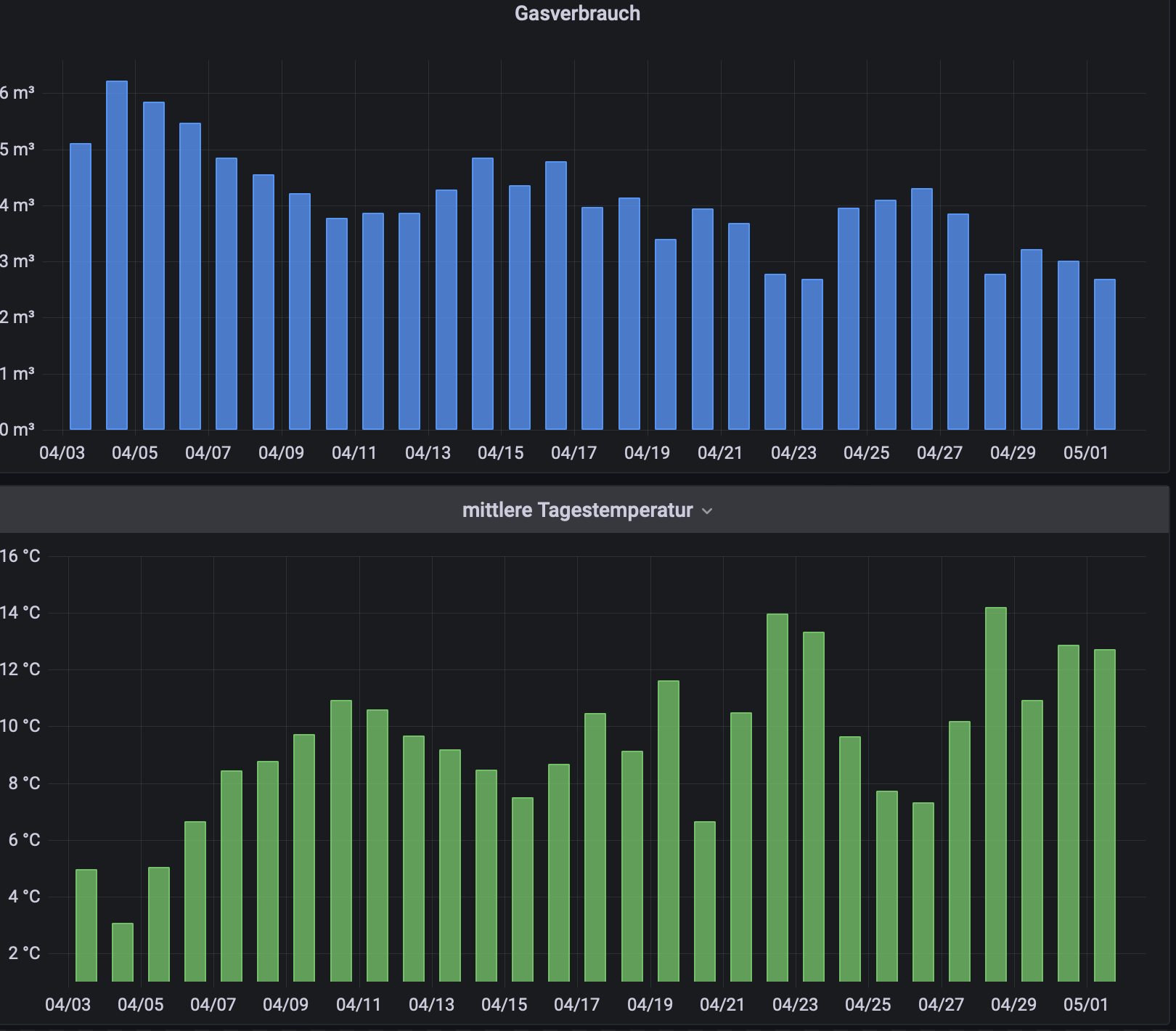
Task: Click 05/01 date label under Gasverbrauch
Action: click(1086, 453)
